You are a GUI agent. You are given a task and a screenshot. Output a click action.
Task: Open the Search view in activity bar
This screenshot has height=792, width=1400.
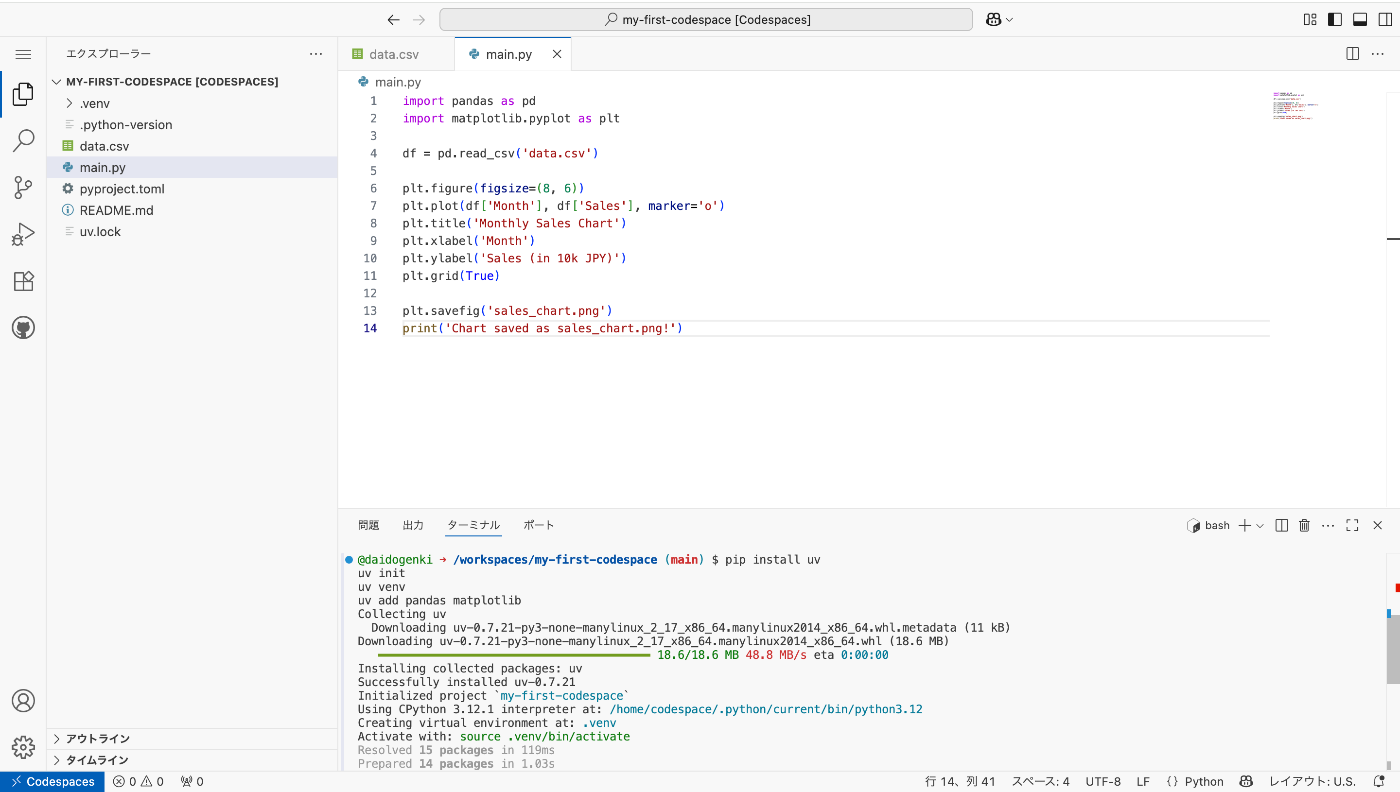point(23,141)
